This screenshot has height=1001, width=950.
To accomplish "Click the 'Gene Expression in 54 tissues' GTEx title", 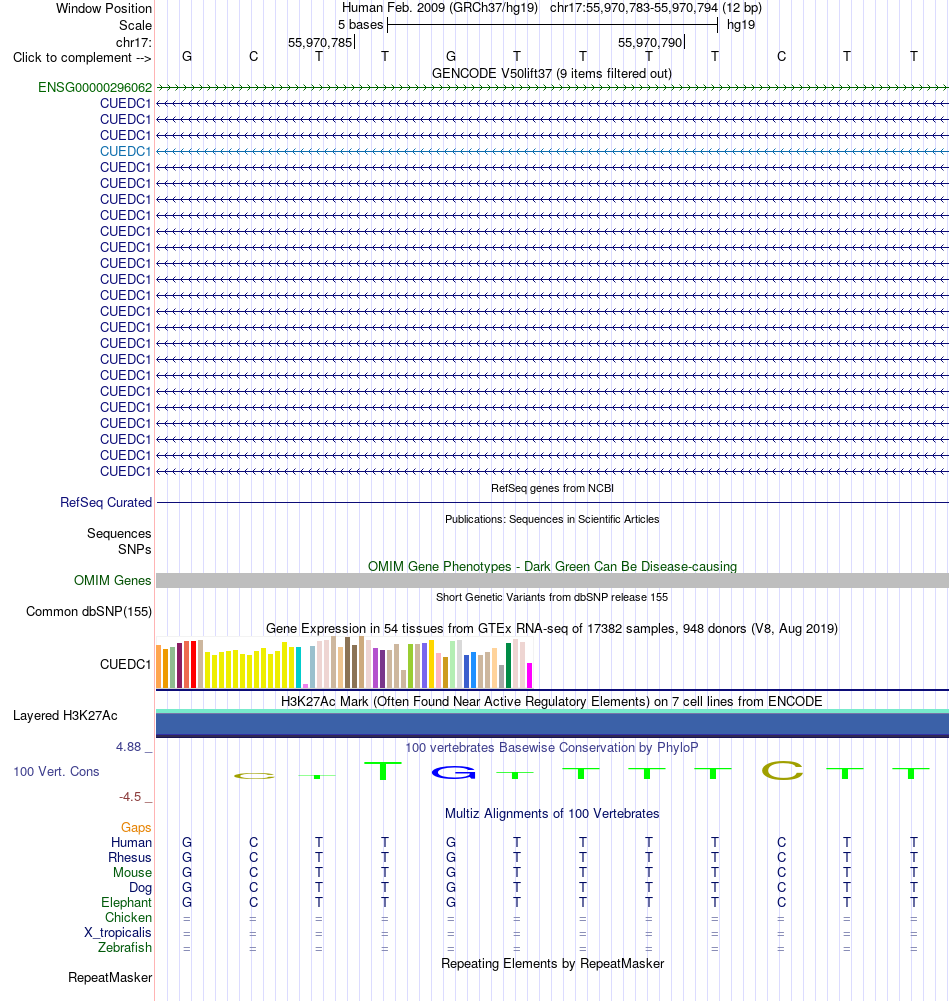I will click(x=552, y=628).
